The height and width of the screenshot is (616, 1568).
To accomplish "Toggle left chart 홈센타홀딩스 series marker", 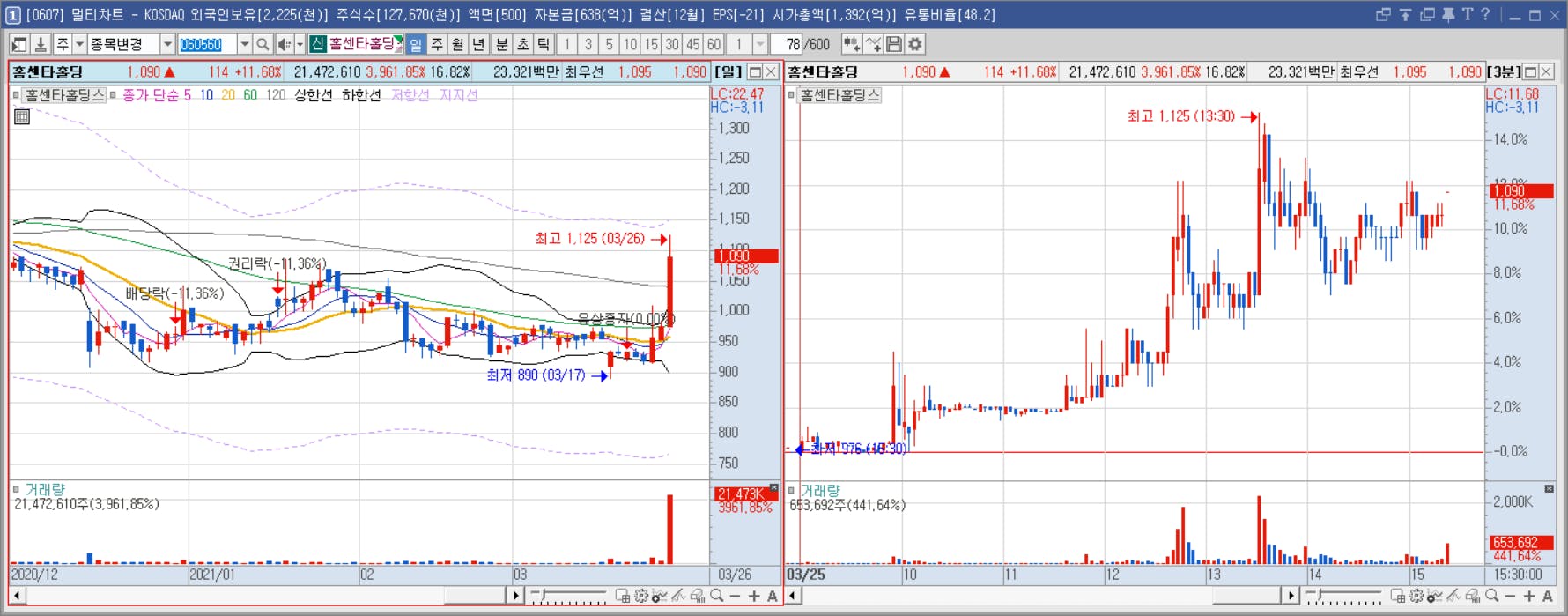I will [16, 95].
